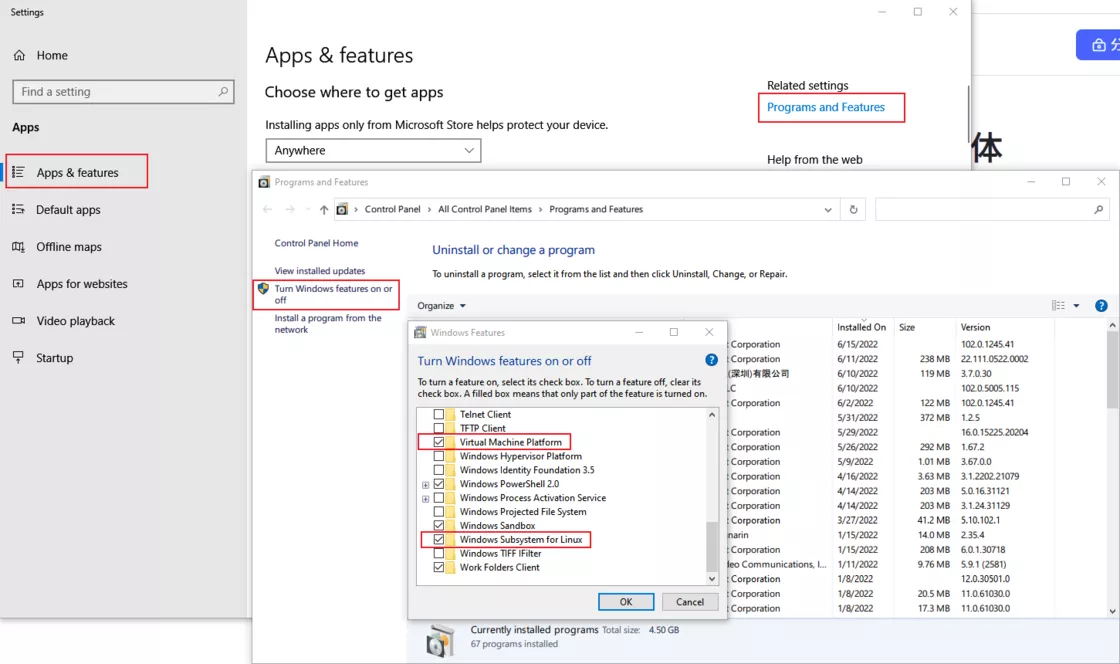Focus the Programs and Features search field

pyautogui.click(x=991, y=209)
